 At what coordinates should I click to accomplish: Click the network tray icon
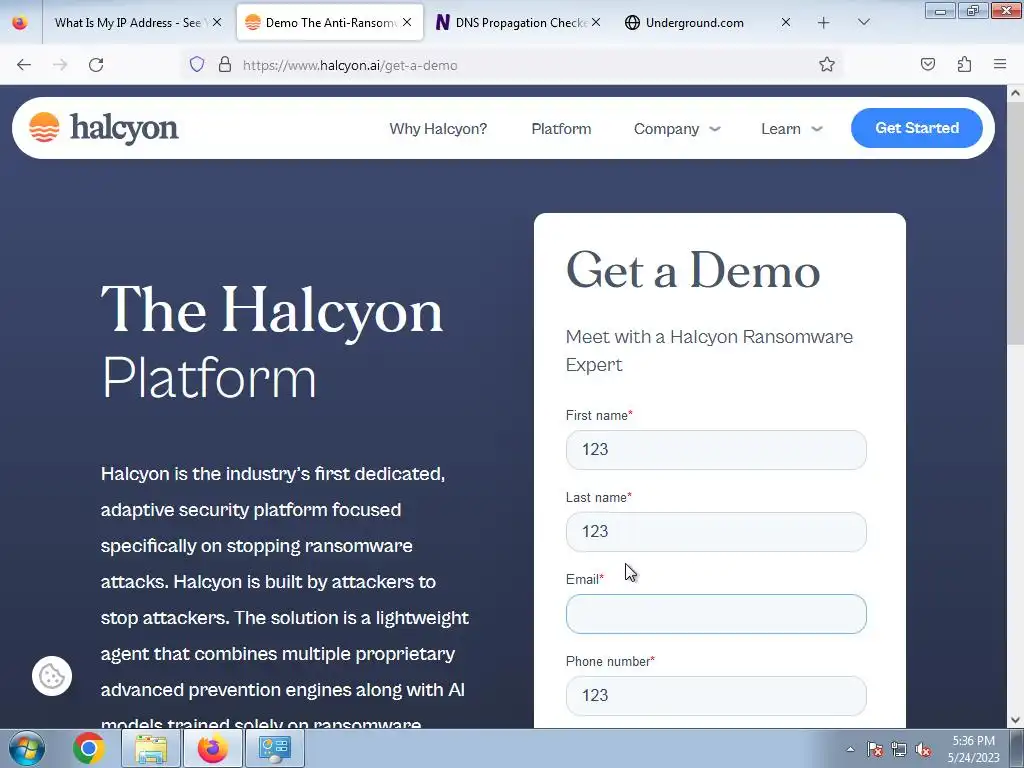click(899, 750)
